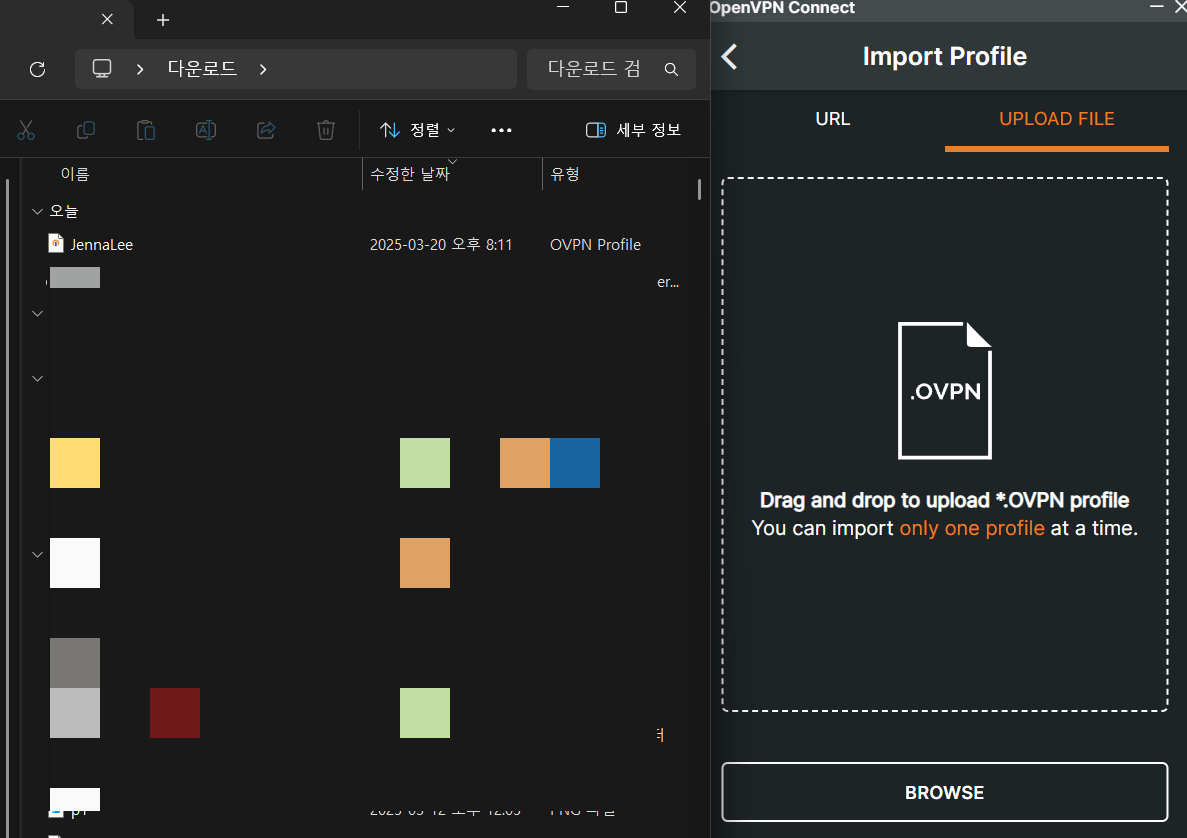This screenshot has height=838, width=1187.
Task: Sort by the 유형 column header
Action: (x=565, y=174)
